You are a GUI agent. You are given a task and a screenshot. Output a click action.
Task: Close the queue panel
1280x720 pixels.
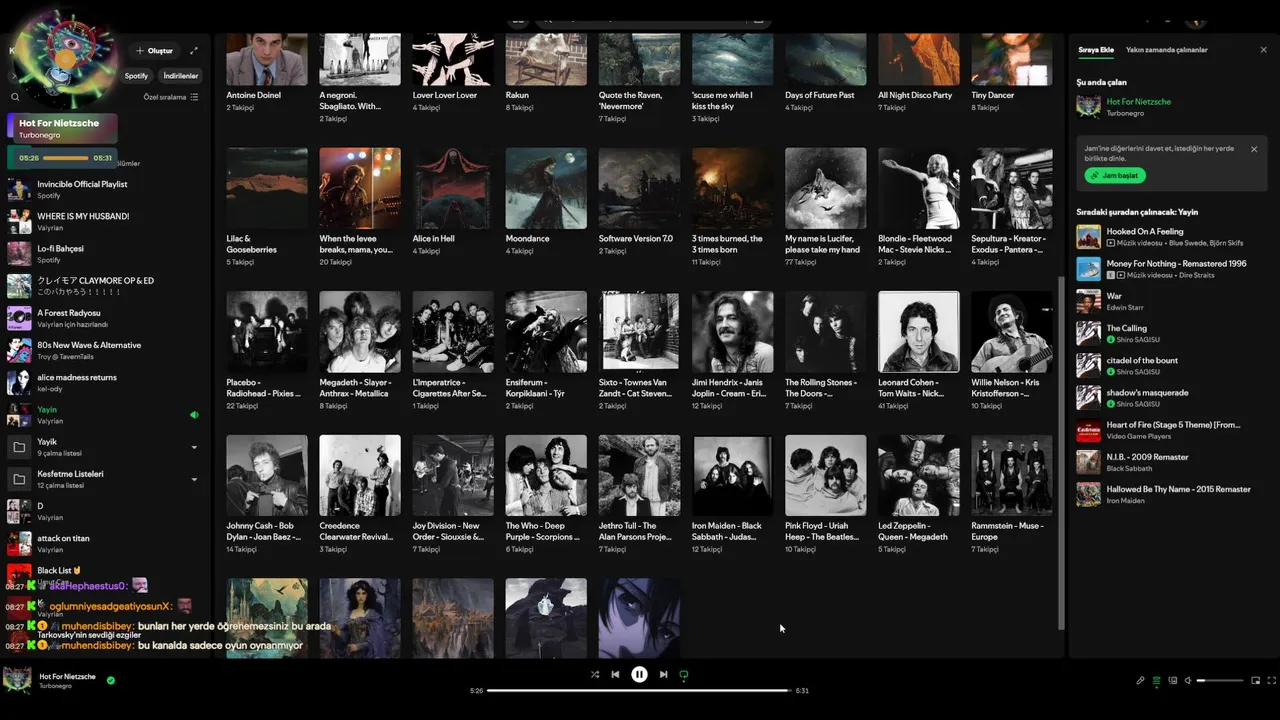coord(1263,50)
